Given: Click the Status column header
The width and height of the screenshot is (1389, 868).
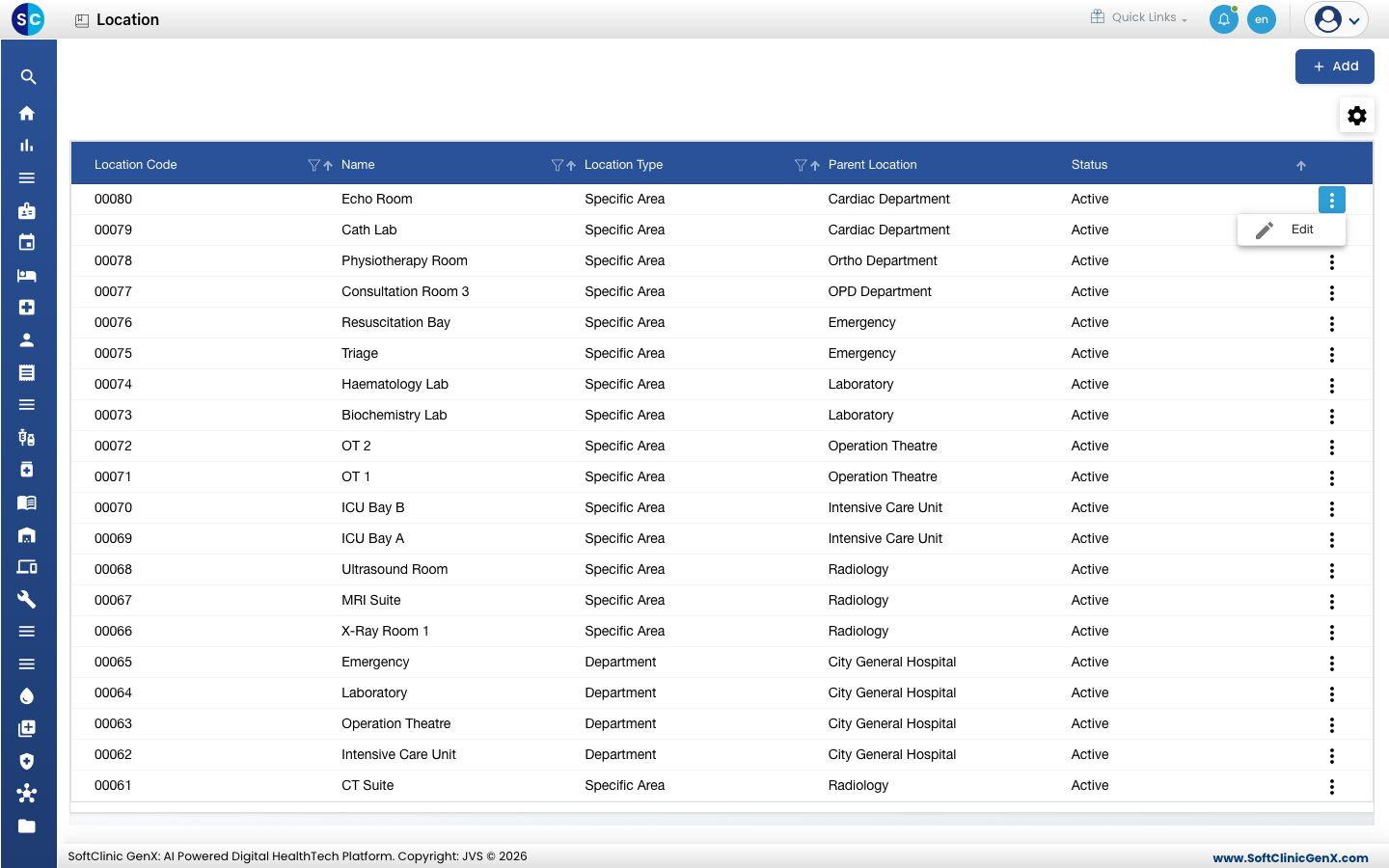Looking at the screenshot, I should 1089,165.
